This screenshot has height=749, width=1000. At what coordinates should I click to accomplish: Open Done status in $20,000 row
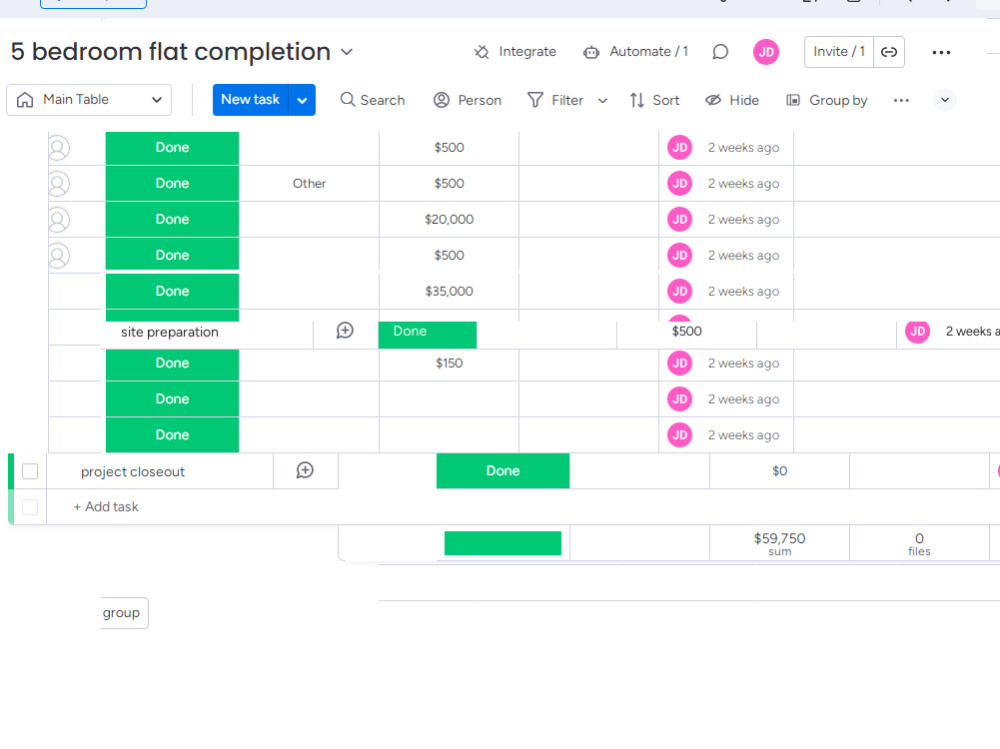(172, 219)
